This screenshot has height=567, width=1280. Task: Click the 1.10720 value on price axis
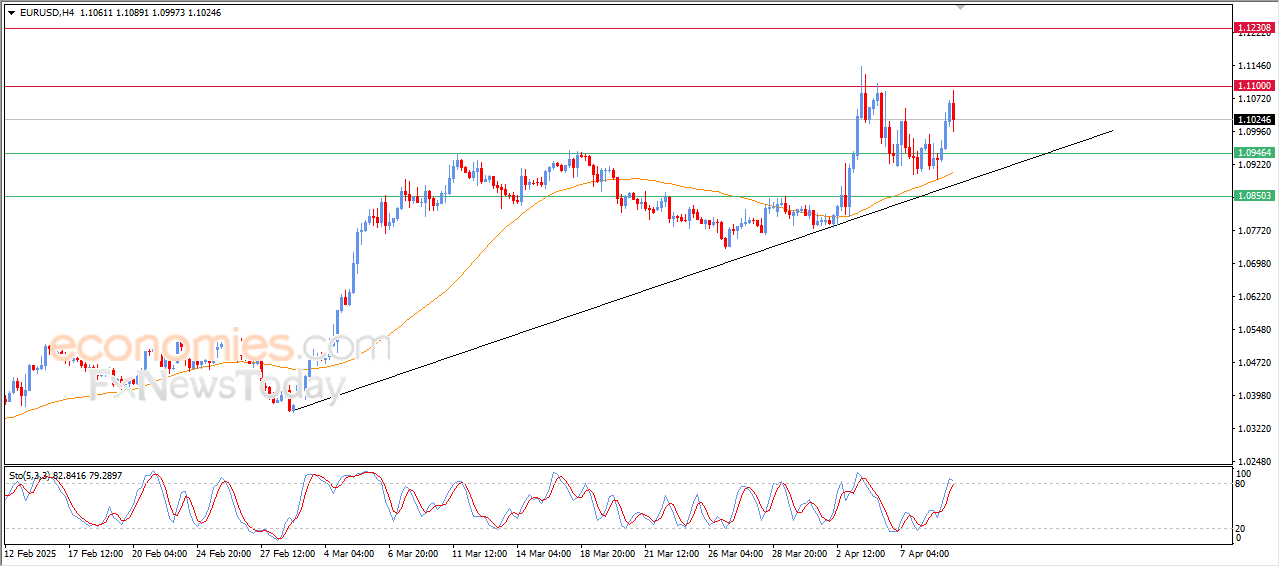pos(1254,99)
